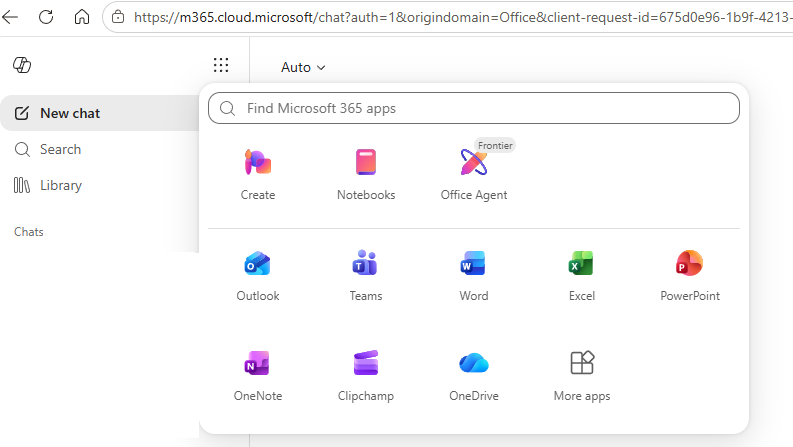Launch the Word app

(x=474, y=276)
